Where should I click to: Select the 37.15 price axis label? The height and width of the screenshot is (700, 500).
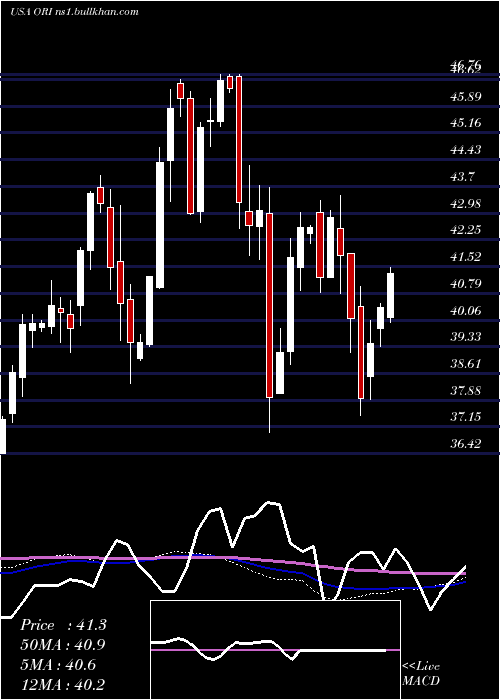pos(466,417)
